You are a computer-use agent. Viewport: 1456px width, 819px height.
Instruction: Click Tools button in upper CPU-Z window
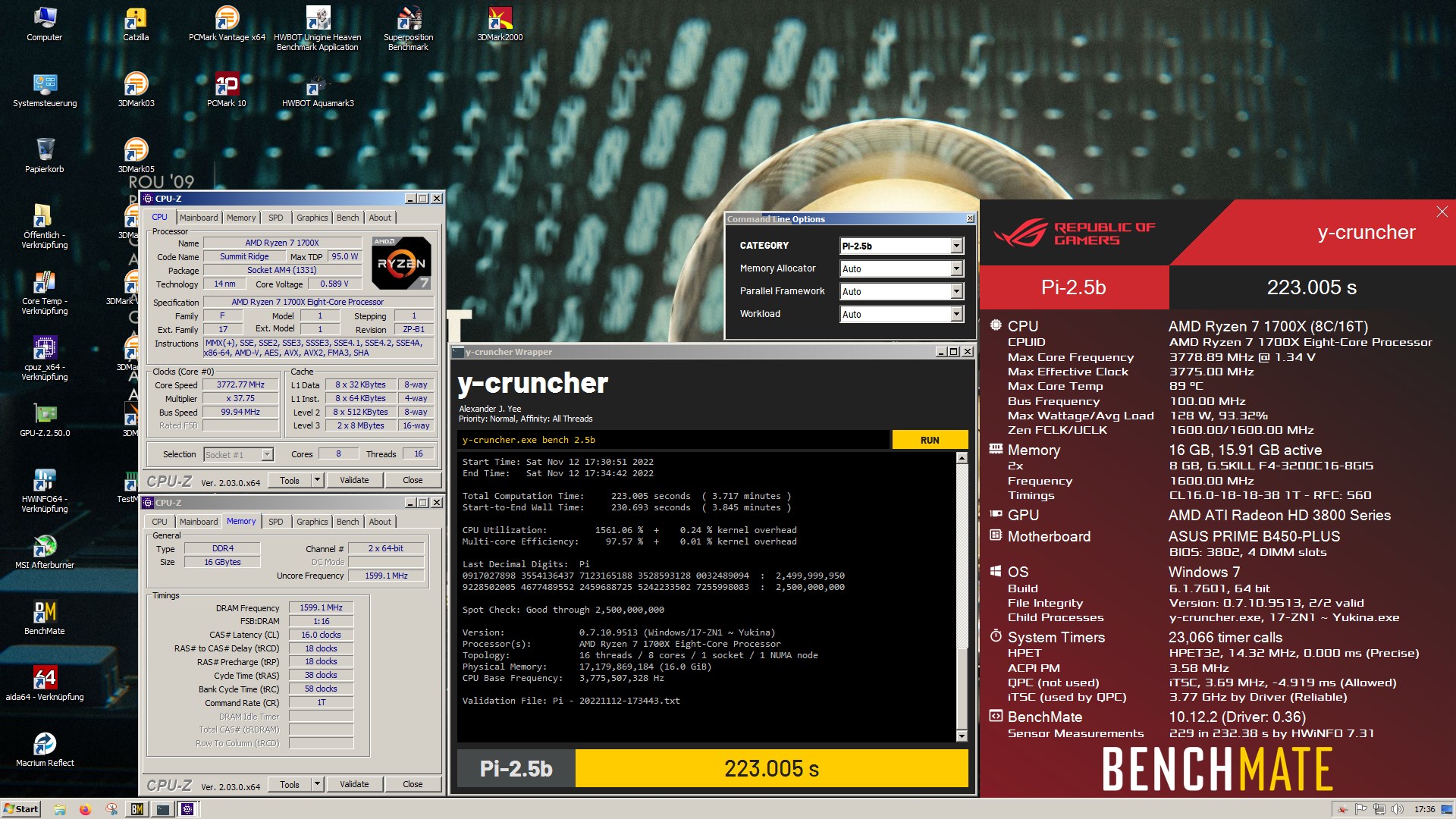[290, 480]
